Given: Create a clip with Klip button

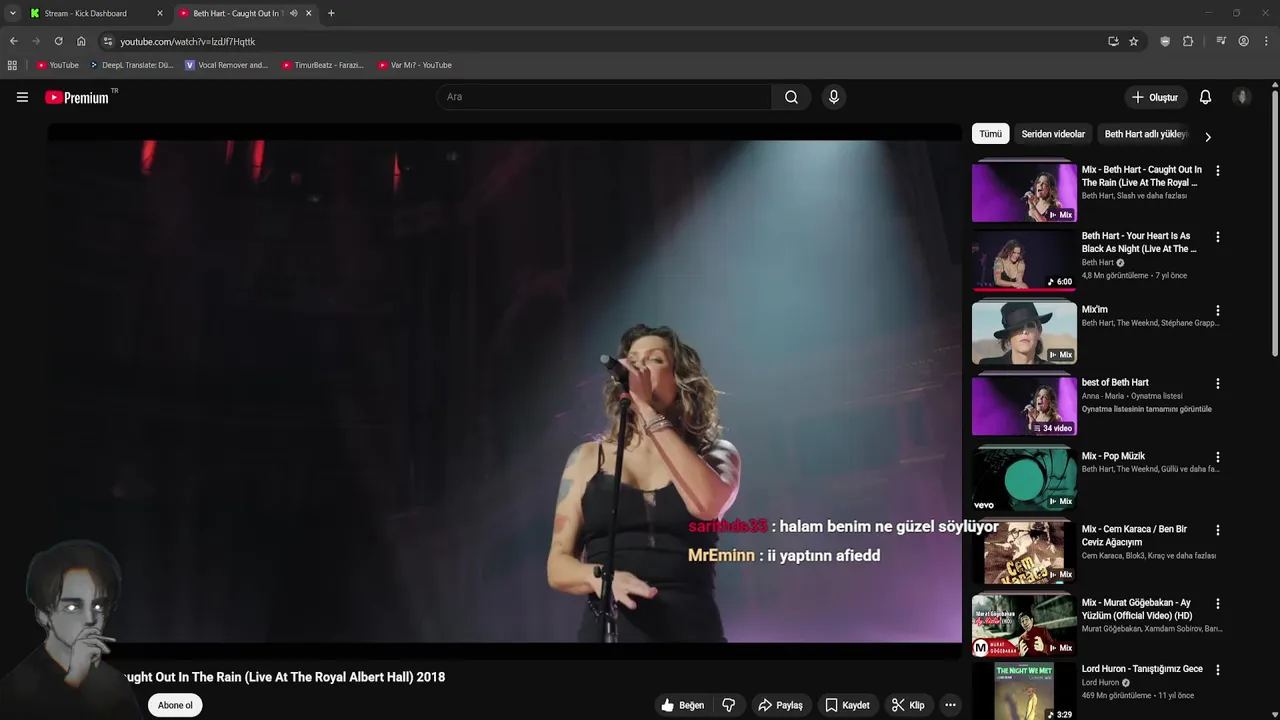Looking at the screenshot, I should [908, 705].
